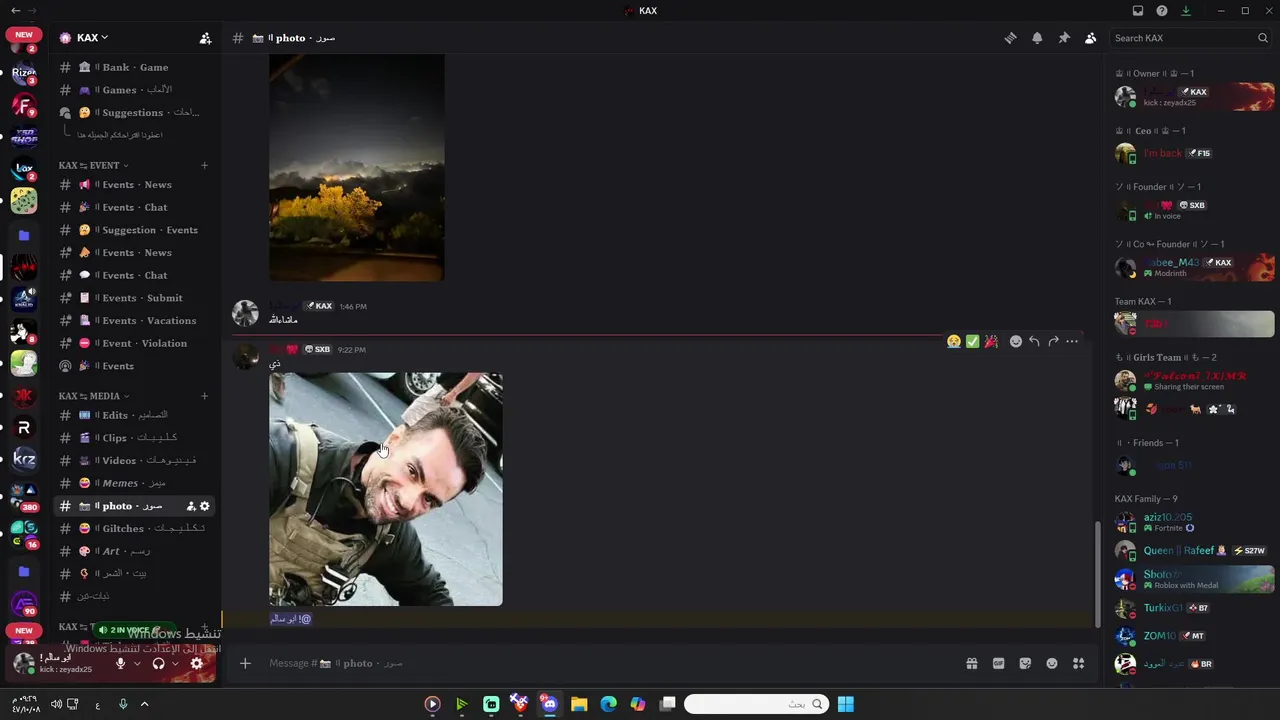The height and width of the screenshot is (720, 1280).
Task: Deafen audio with the headphones button
Action: click(158, 663)
